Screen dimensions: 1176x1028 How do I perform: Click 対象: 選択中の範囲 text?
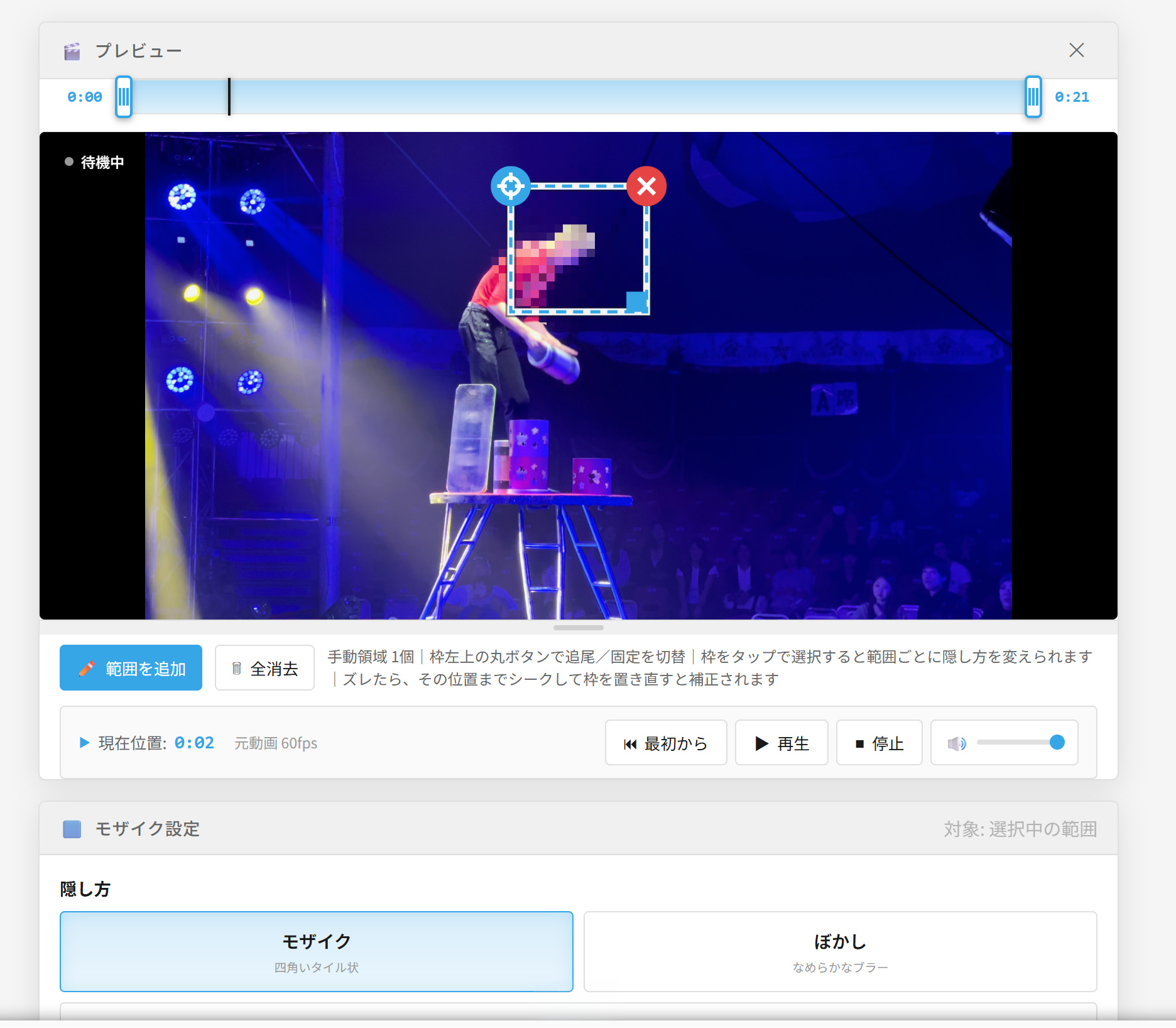click(1020, 829)
